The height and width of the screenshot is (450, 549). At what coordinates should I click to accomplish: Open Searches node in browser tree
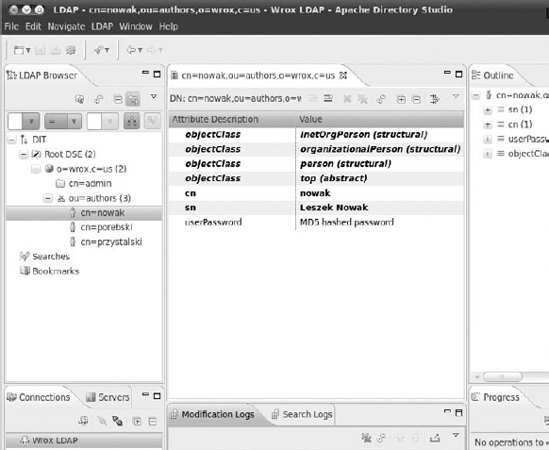click(x=51, y=257)
